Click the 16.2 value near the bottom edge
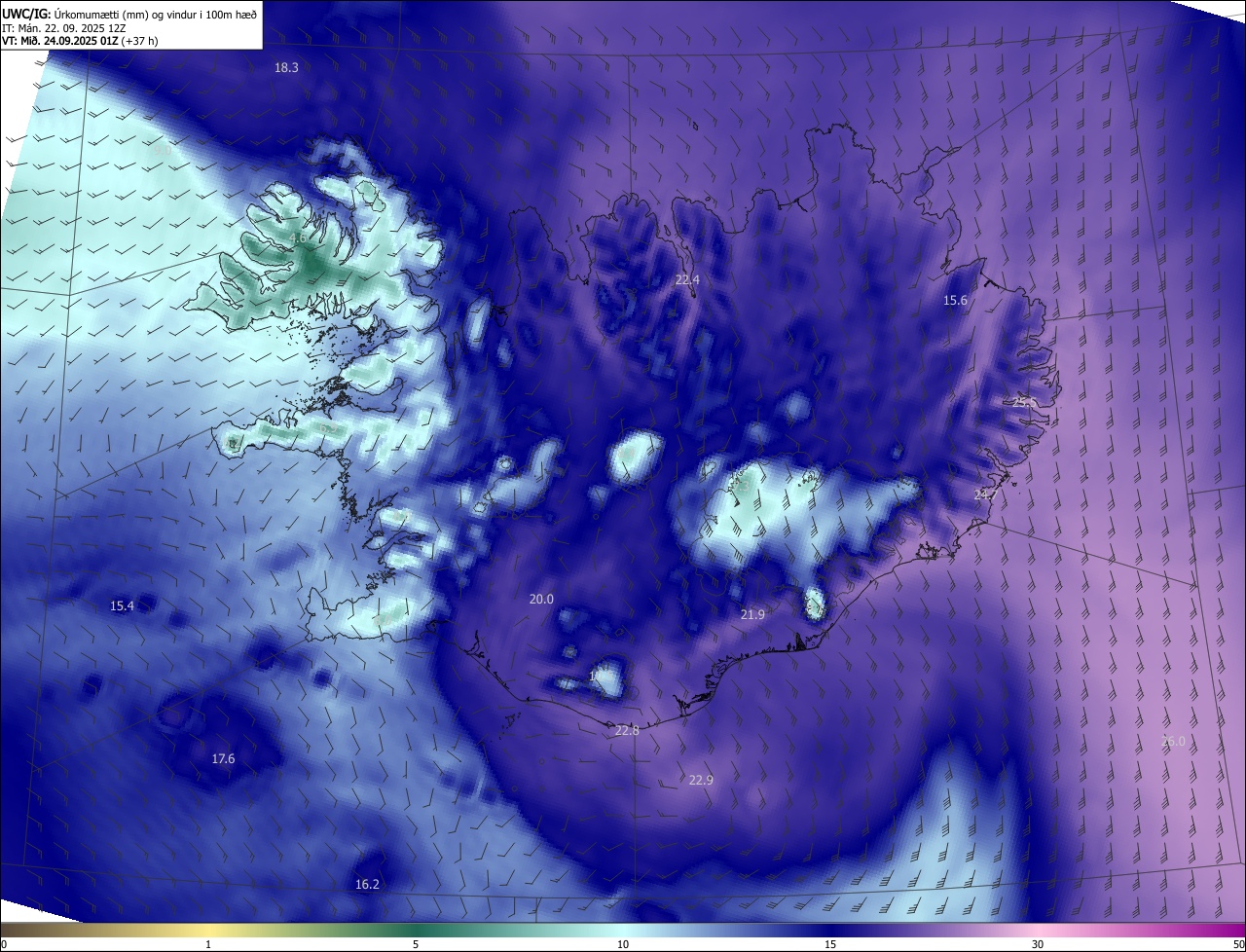This screenshot has width=1246, height=952. 367,884
